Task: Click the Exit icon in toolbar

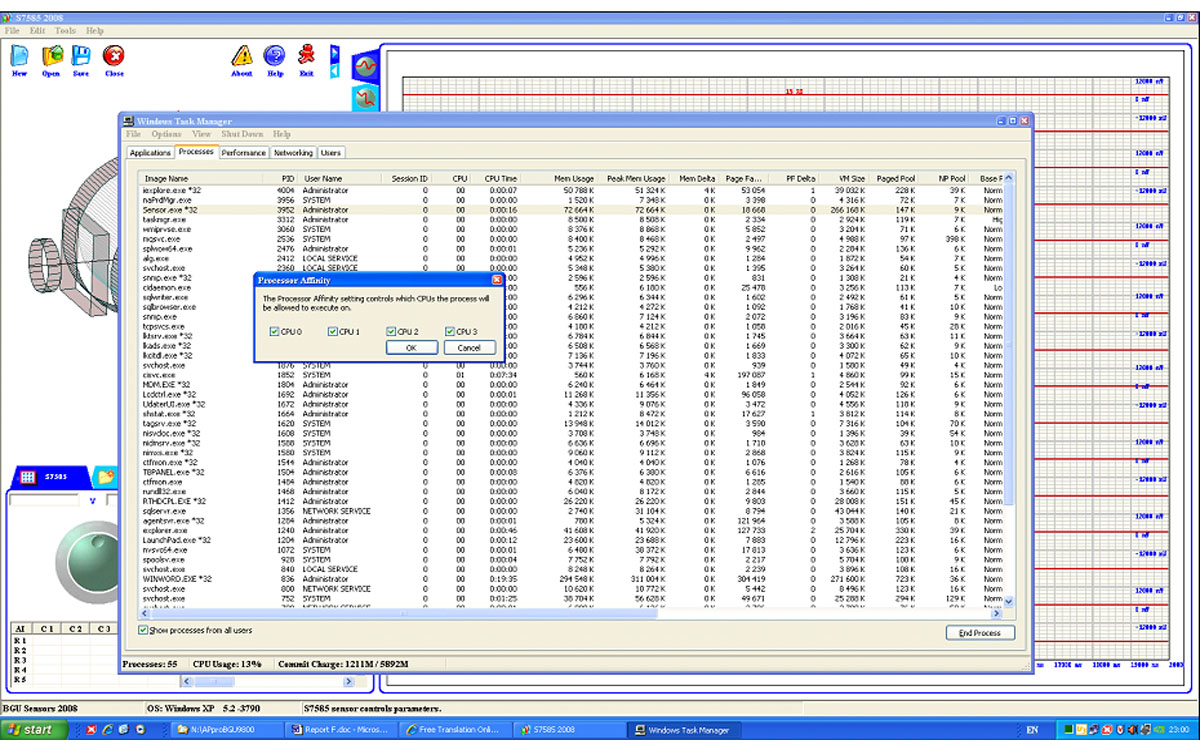Action: coord(307,56)
